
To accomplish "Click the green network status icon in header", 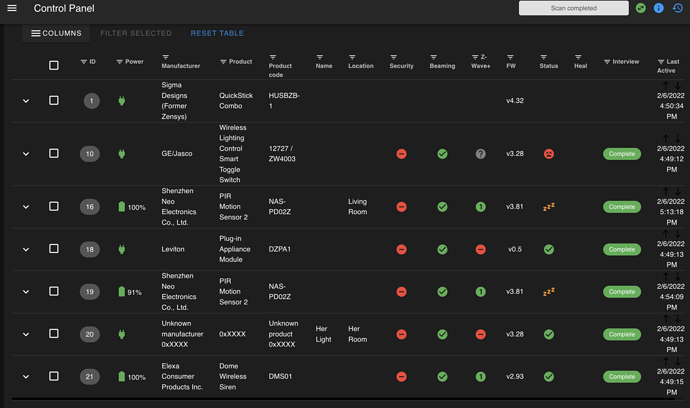I will click(641, 8).
